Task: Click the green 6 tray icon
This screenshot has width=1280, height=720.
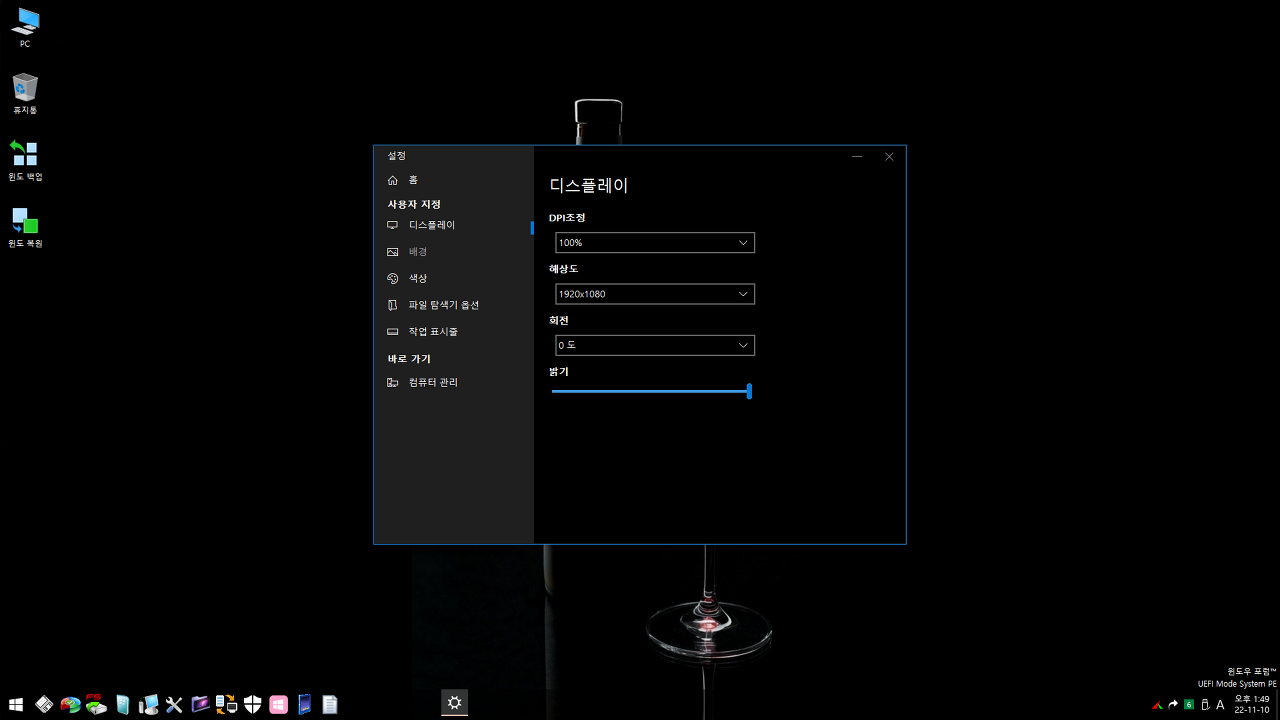Action: [x=1189, y=705]
